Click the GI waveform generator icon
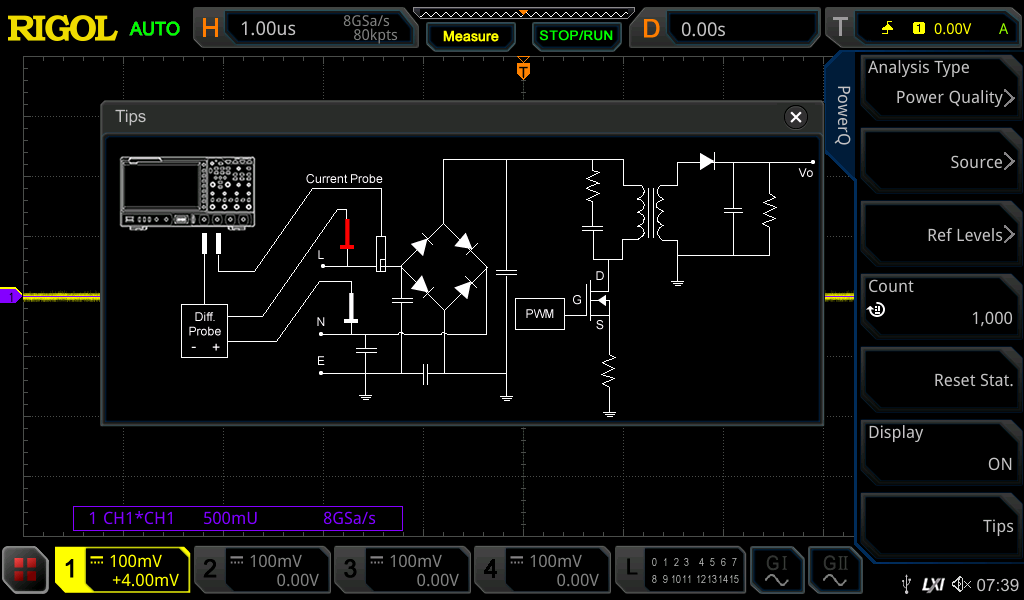The height and width of the screenshot is (600, 1024). pos(777,570)
